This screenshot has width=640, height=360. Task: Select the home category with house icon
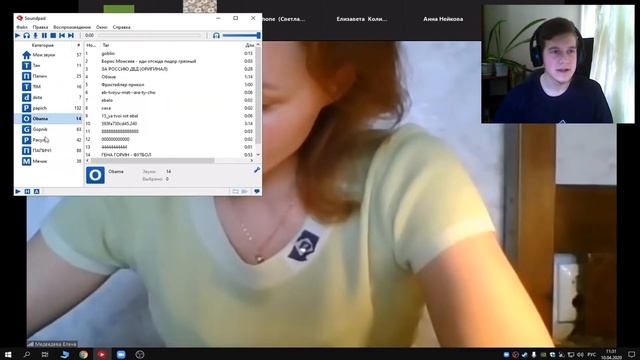pyautogui.click(x=49, y=55)
